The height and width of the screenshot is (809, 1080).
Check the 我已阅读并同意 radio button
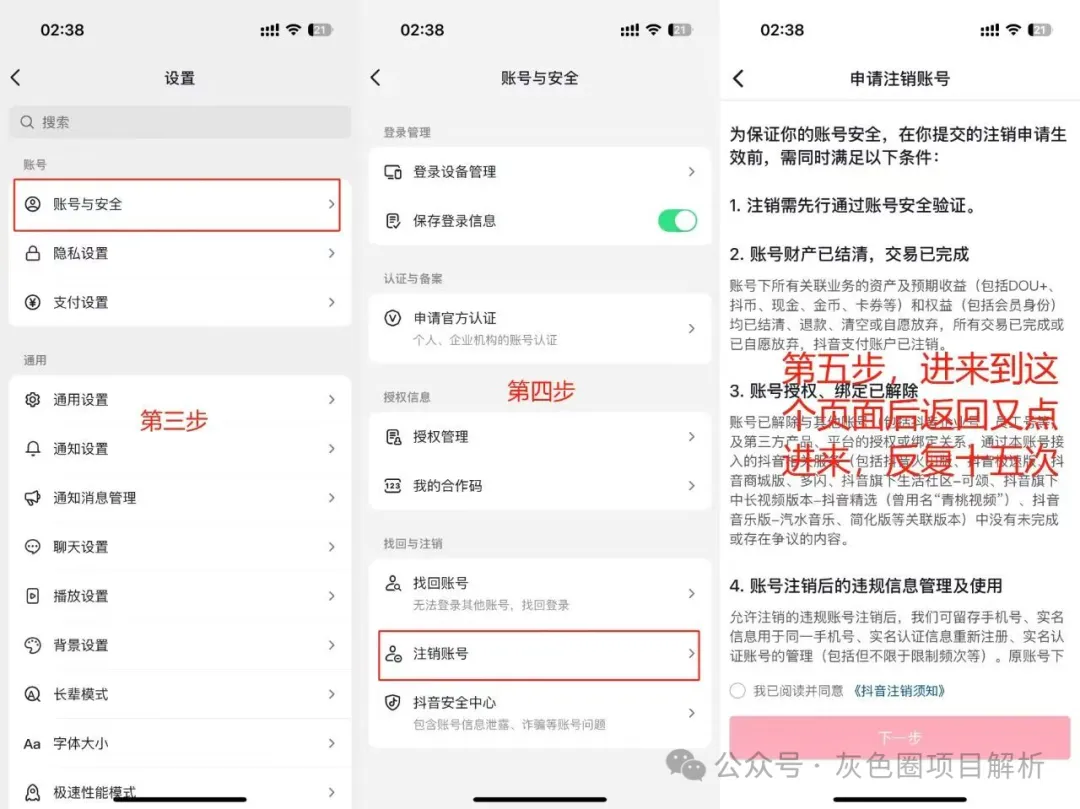[x=738, y=691]
